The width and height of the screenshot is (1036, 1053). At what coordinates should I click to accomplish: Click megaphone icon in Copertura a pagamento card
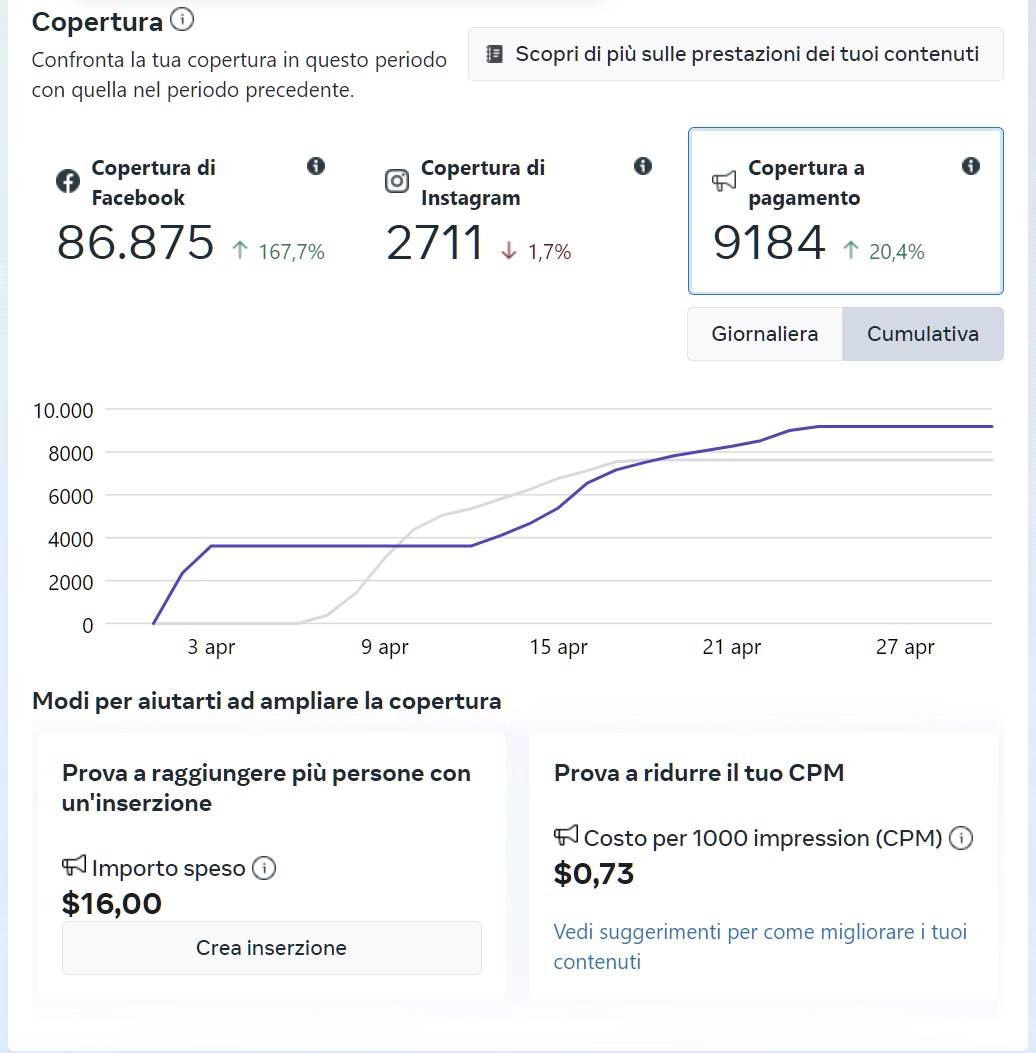click(x=724, y=181)
